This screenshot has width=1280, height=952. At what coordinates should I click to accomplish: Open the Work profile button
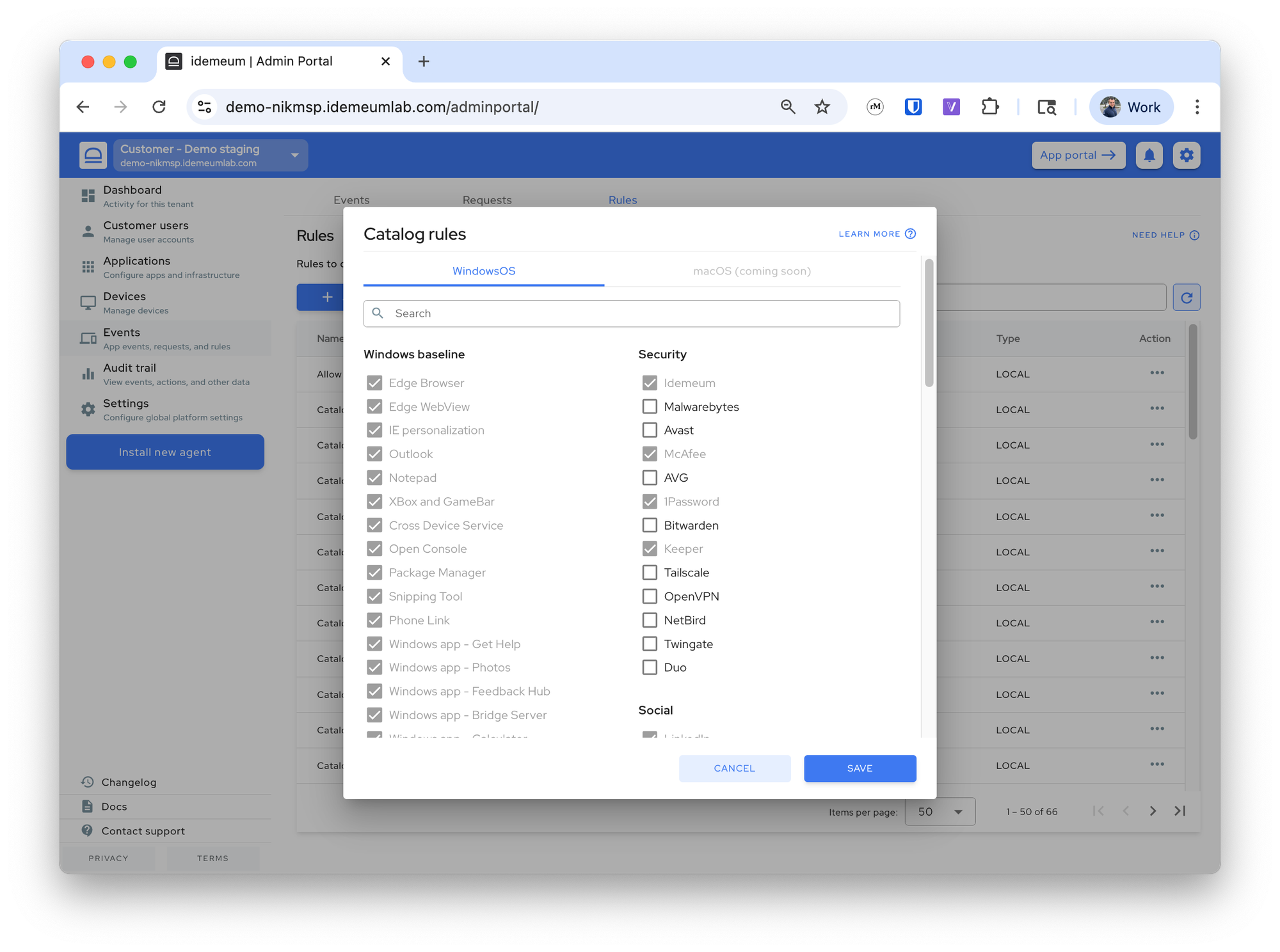(x=1131, y=107)
